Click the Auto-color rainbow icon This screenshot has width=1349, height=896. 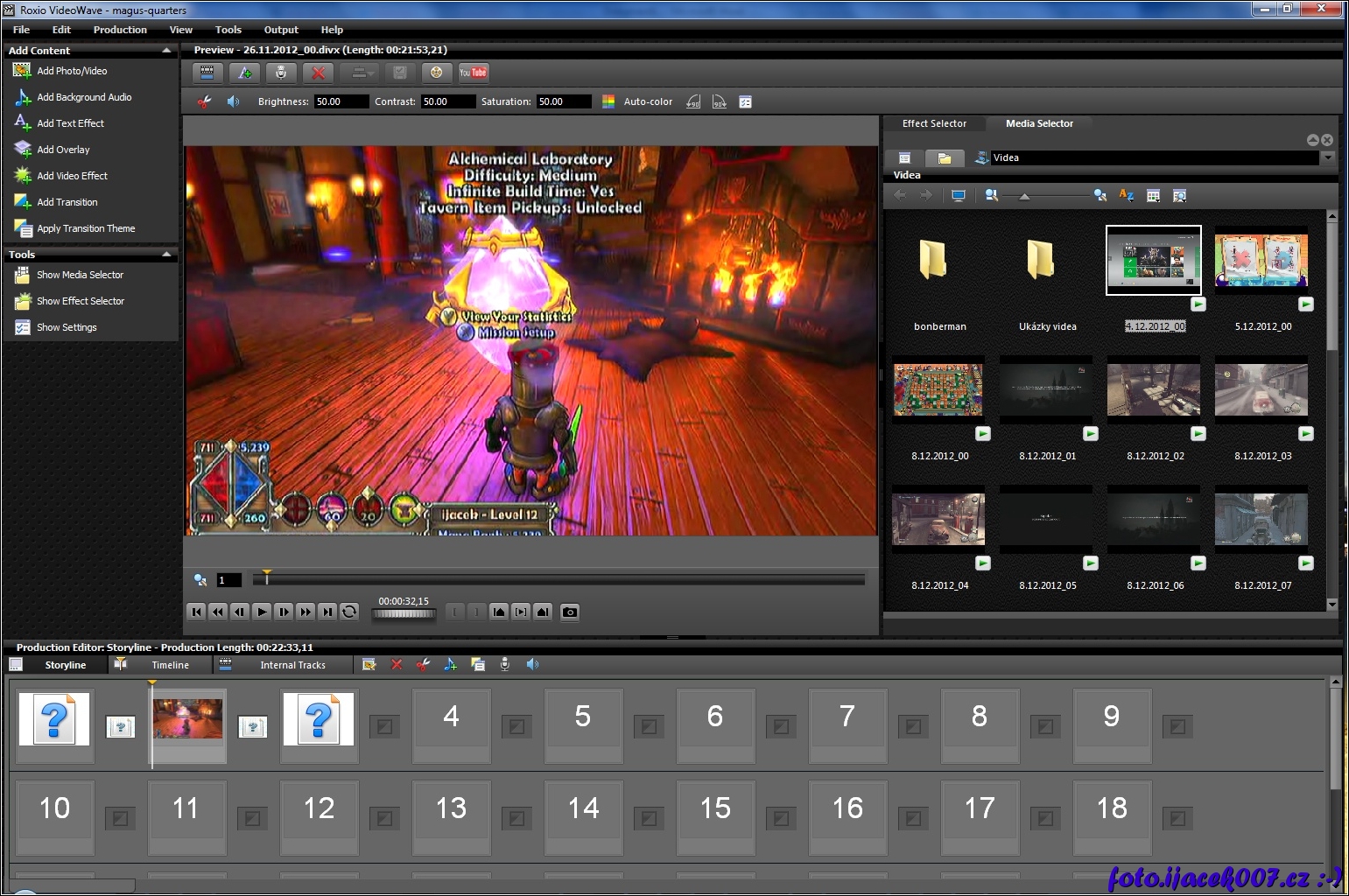coord(608,102)
